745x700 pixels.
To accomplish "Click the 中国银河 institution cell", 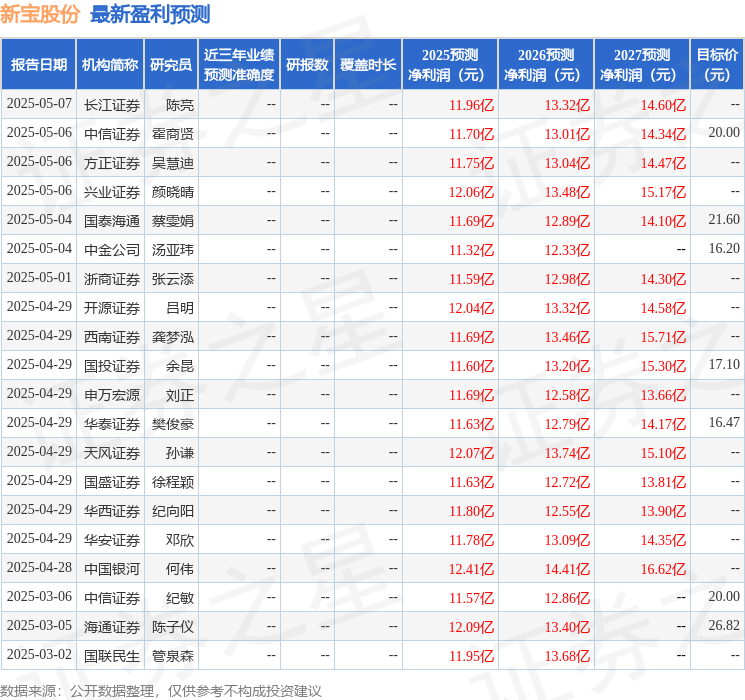I will coord(112,569).
